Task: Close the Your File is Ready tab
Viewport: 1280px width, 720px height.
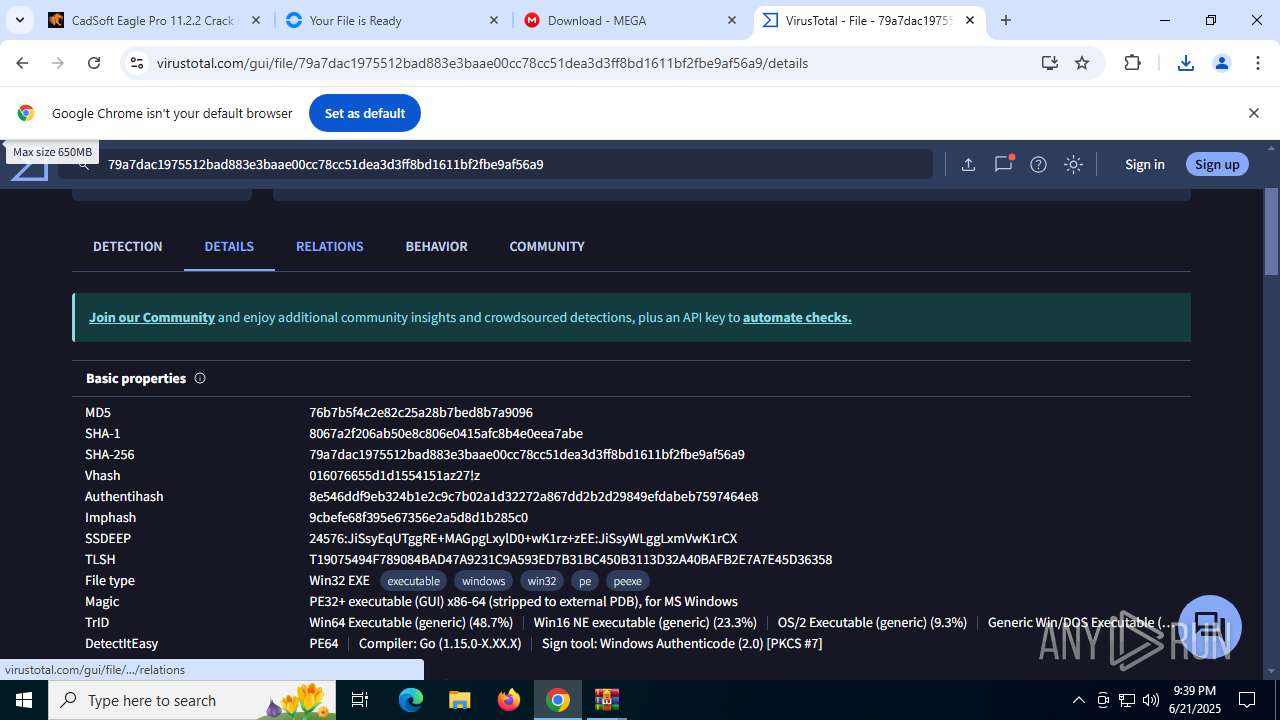Action: pos(494,20)
